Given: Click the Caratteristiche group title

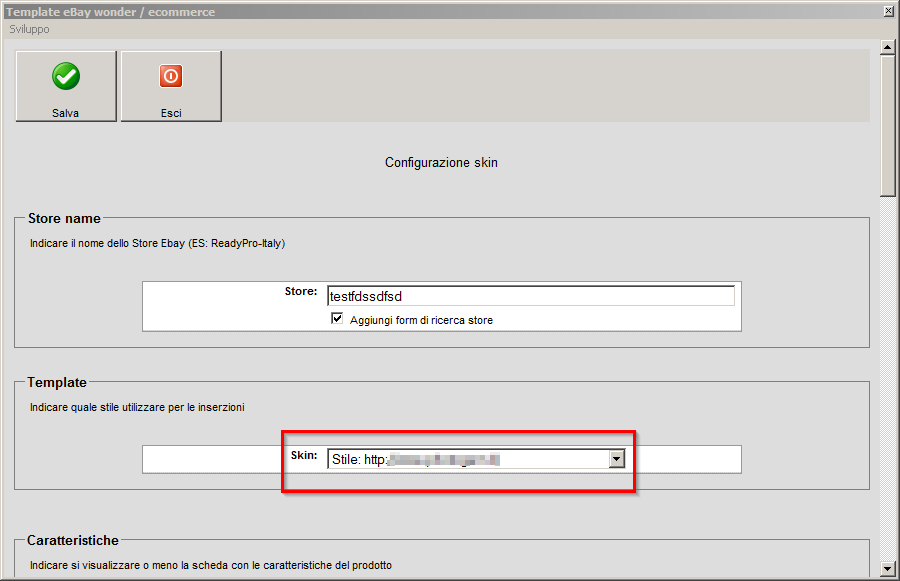Looking at the screenshot, I should coord(73,540).
